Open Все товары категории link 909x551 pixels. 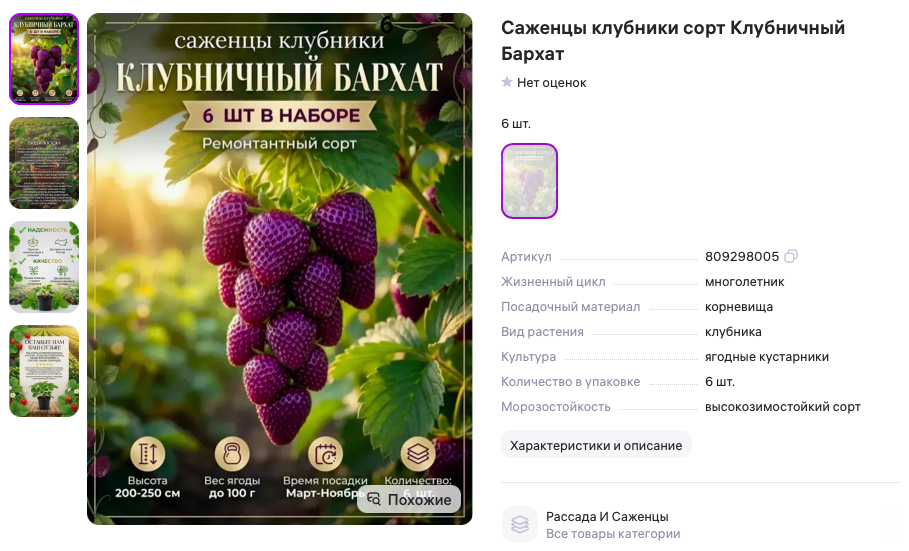click(613, 534)
